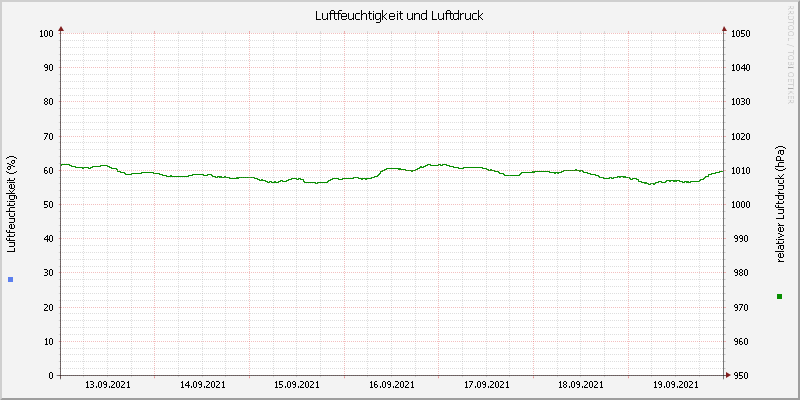The image size is (800, 400).
Task: Click the left axis value 20
Action: click(48, 308)
